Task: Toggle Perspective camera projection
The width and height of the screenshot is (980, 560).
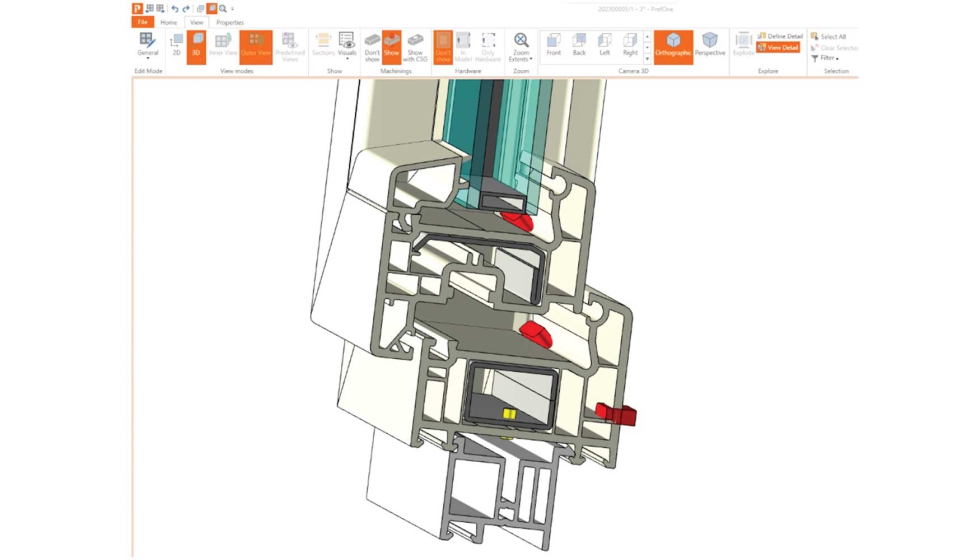Action: [709, 45]
